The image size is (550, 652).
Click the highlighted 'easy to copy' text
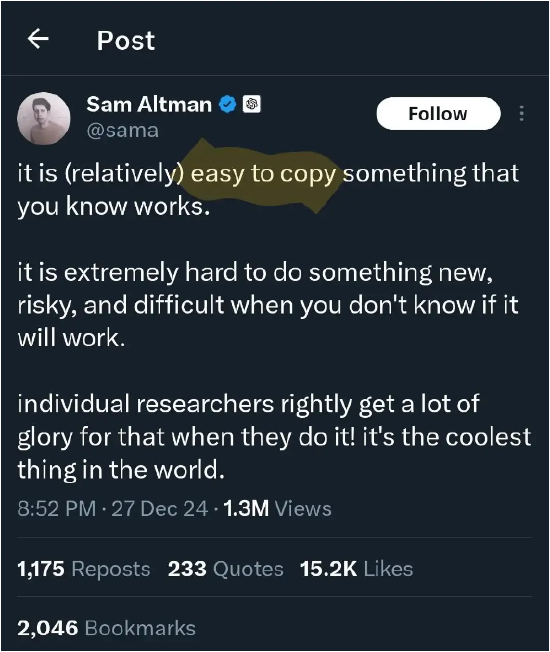[x=263, y=174]
